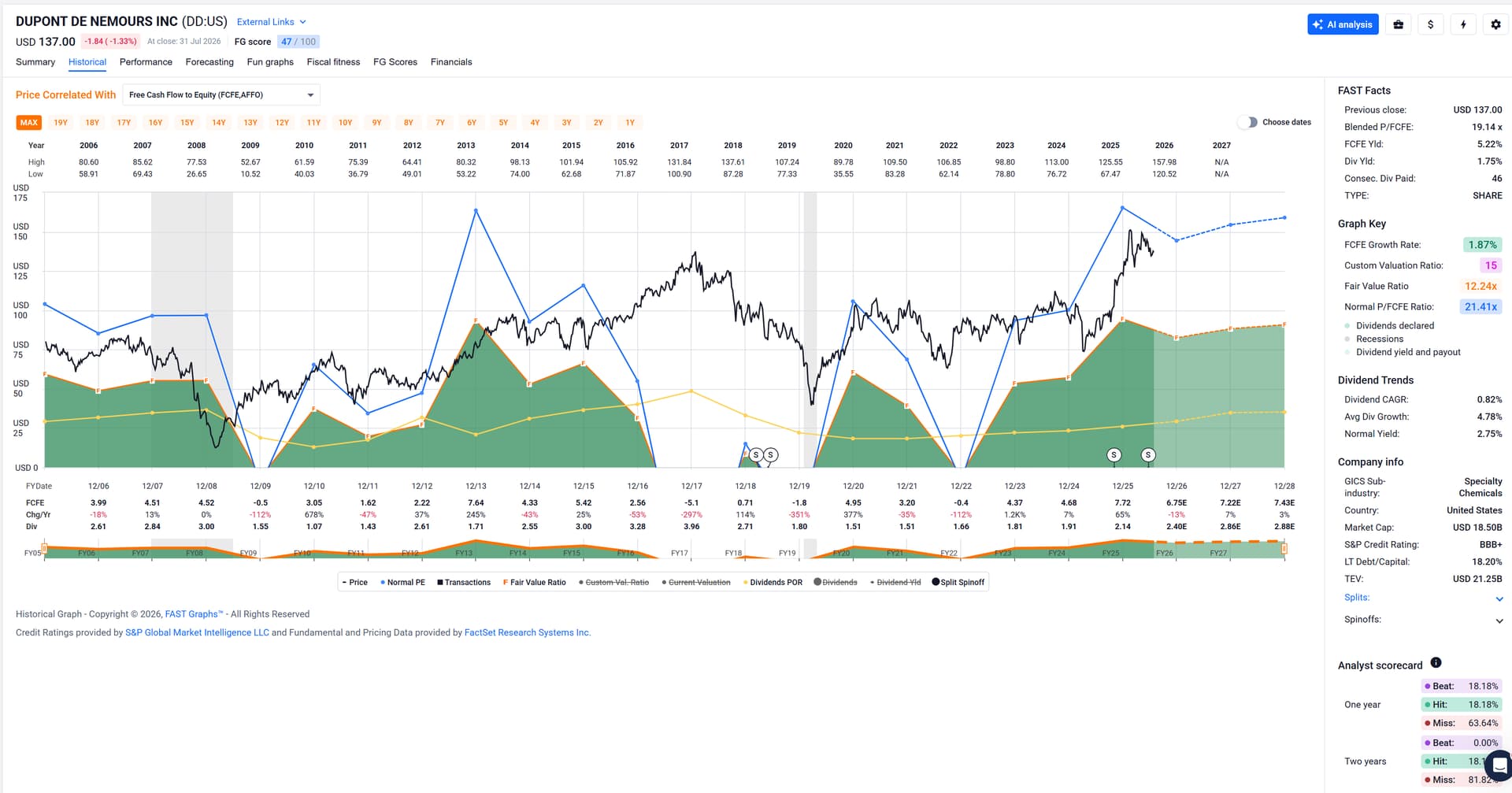Select the 10Y time range button
Screen dimensions: 1512x793
pyautogui.click(x=345, y=122)
